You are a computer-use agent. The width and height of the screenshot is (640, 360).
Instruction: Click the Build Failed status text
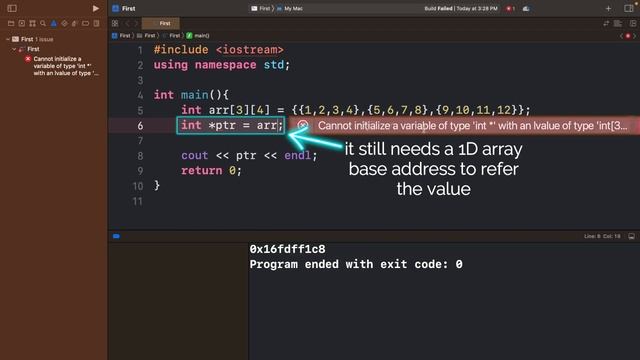[461, 8]
